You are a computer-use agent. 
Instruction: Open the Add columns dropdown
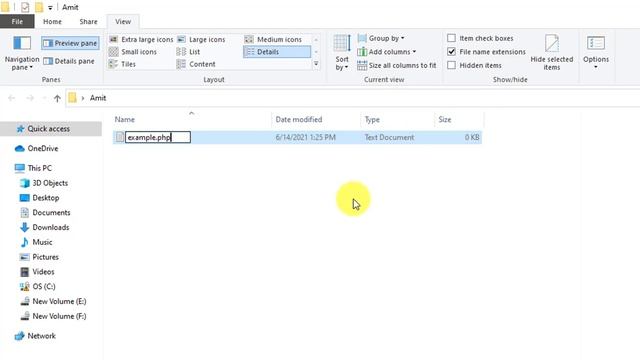pos(387,52)
